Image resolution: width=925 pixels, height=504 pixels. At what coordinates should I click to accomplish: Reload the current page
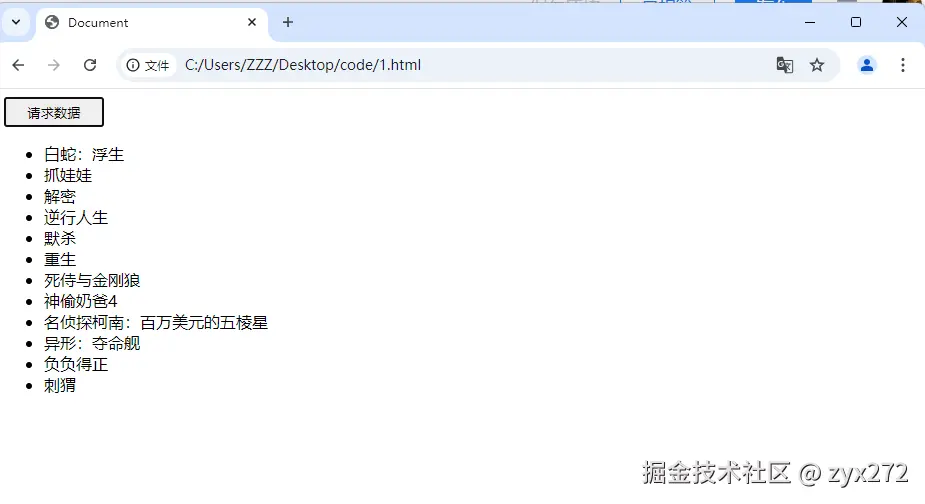pos(90,65)
